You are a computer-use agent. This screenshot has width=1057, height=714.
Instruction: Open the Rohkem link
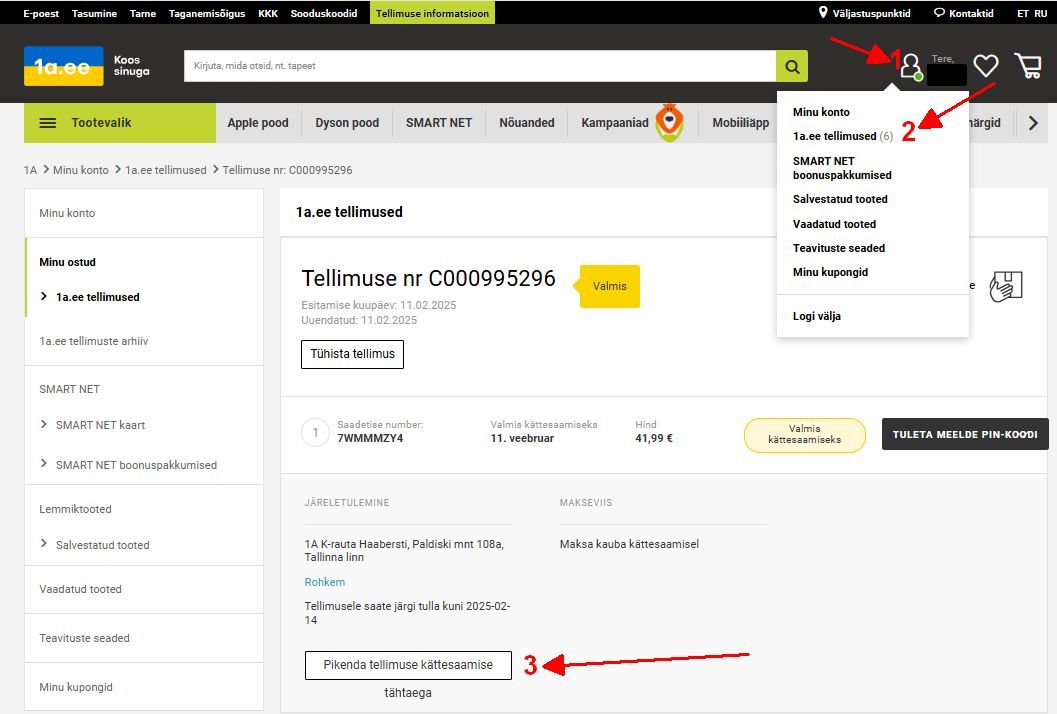[x=325, y=582]
